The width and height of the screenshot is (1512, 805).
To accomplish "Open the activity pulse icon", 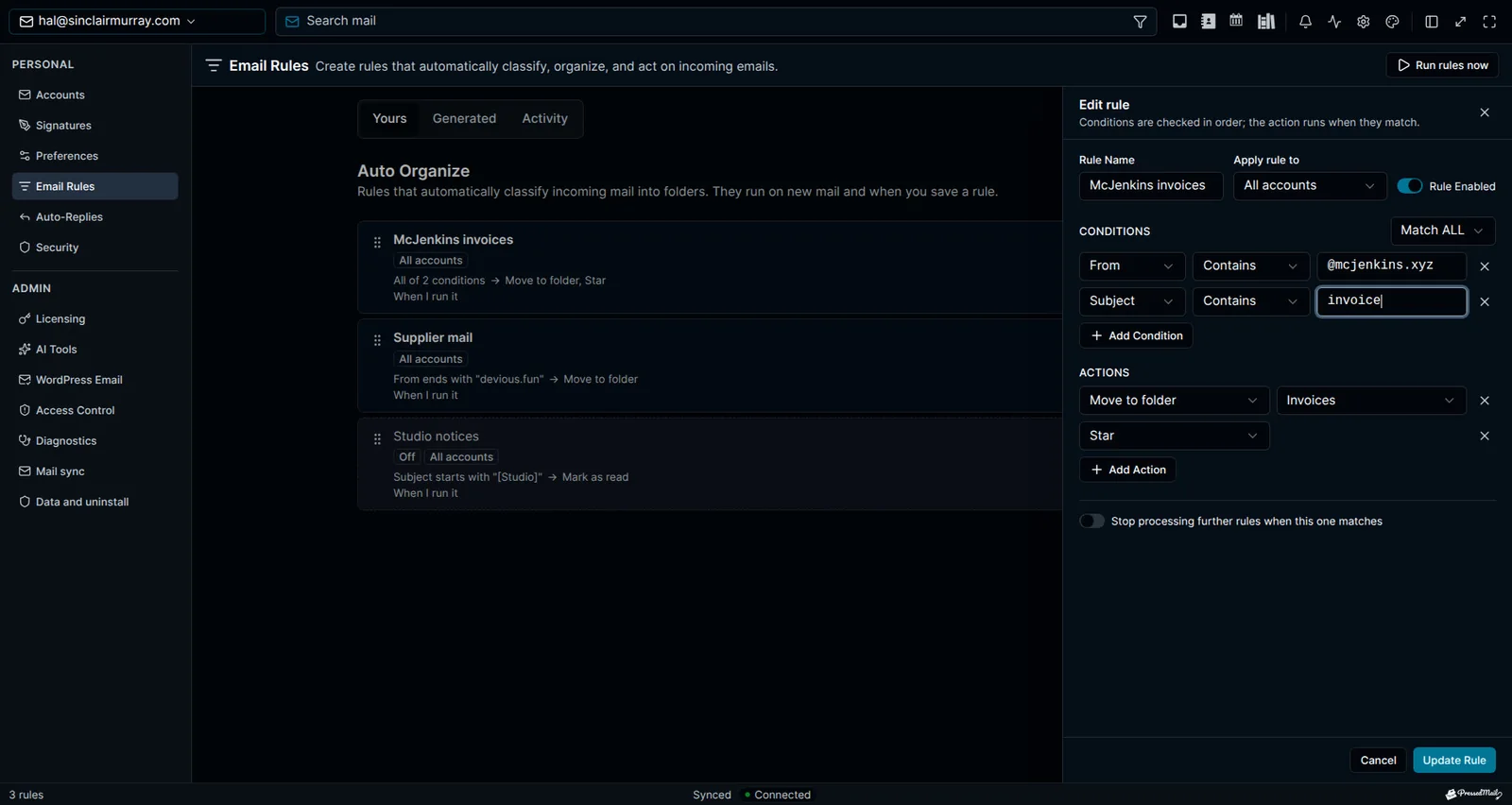I will (1334, 21).
